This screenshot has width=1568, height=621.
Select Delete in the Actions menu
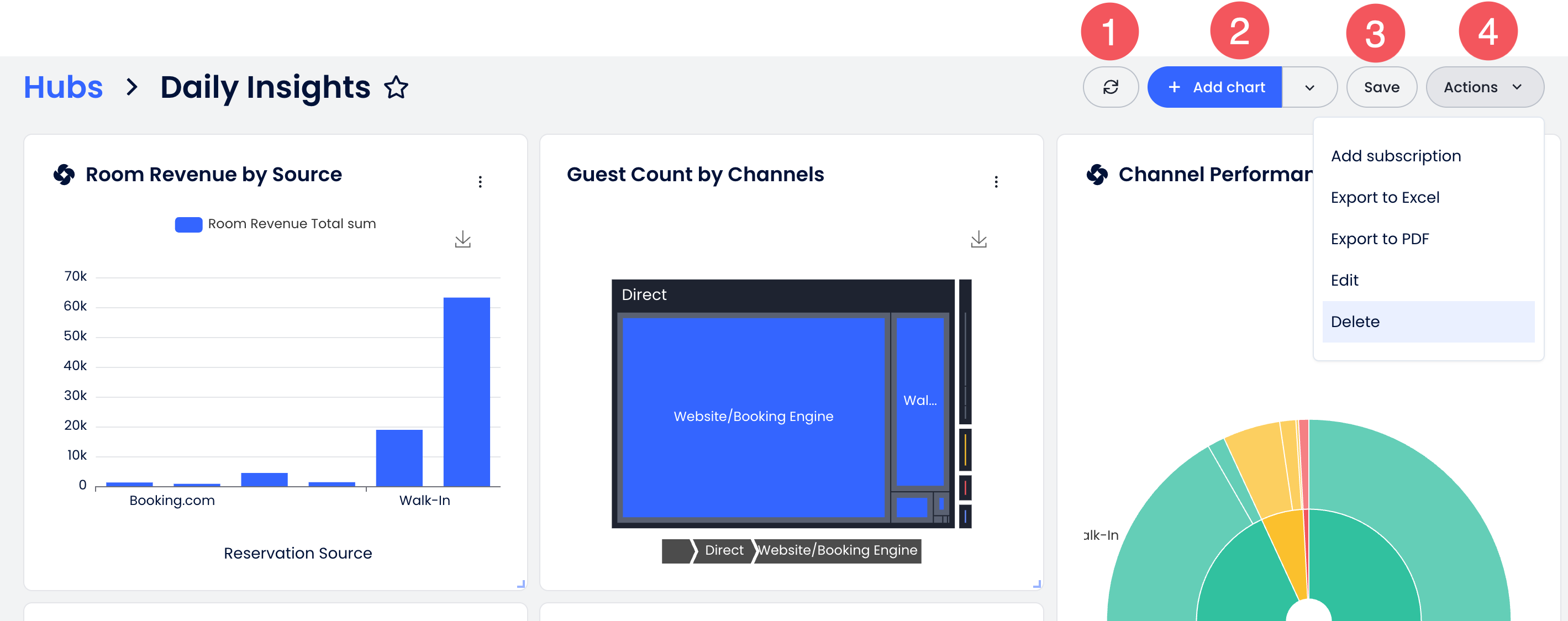(1355, 322)
